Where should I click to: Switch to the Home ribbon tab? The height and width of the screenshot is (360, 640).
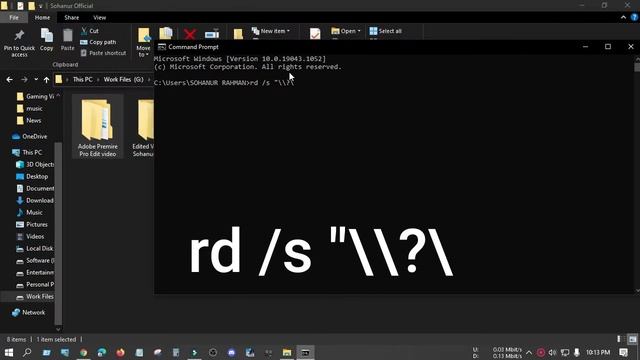42,18
